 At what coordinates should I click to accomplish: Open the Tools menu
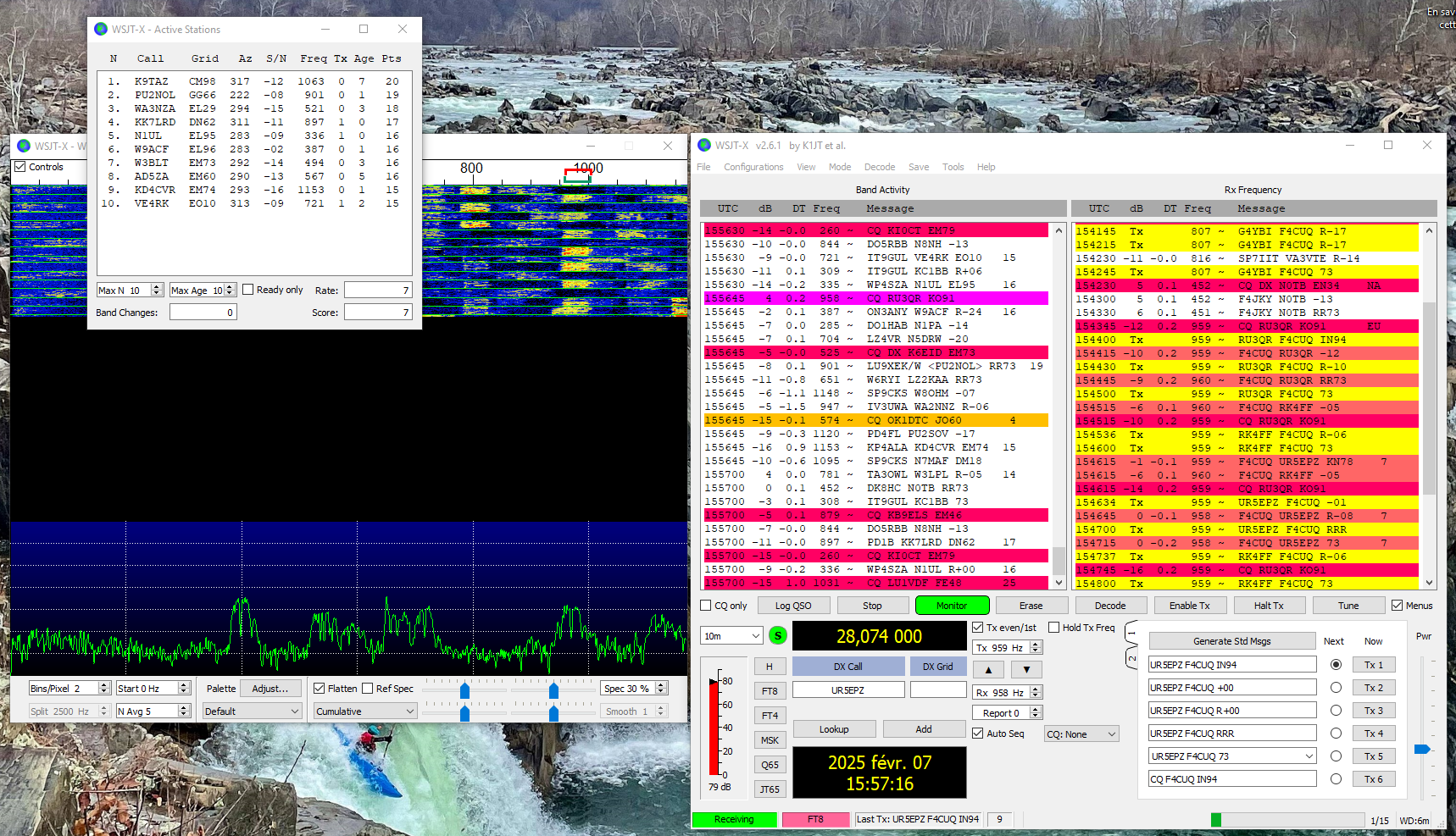(953, 167)
